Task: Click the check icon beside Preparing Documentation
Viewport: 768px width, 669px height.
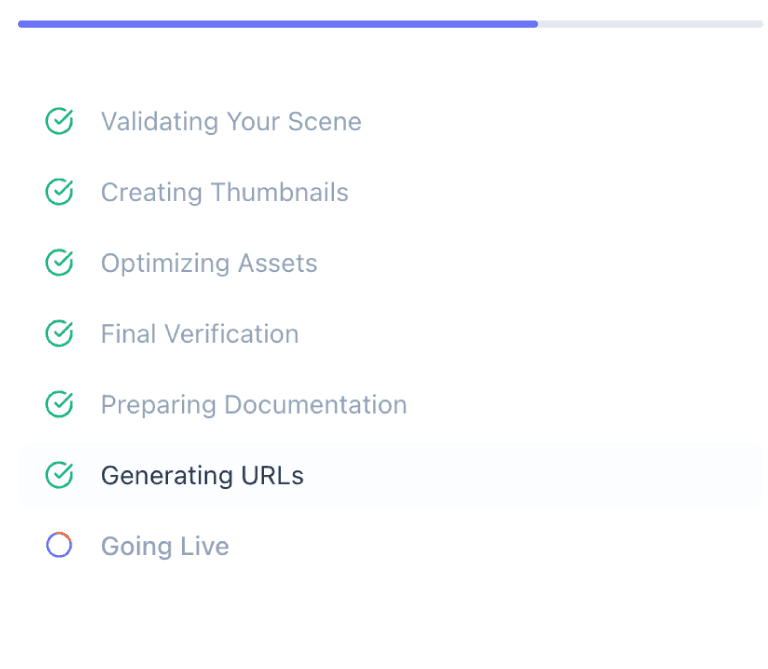Action: 59,405
